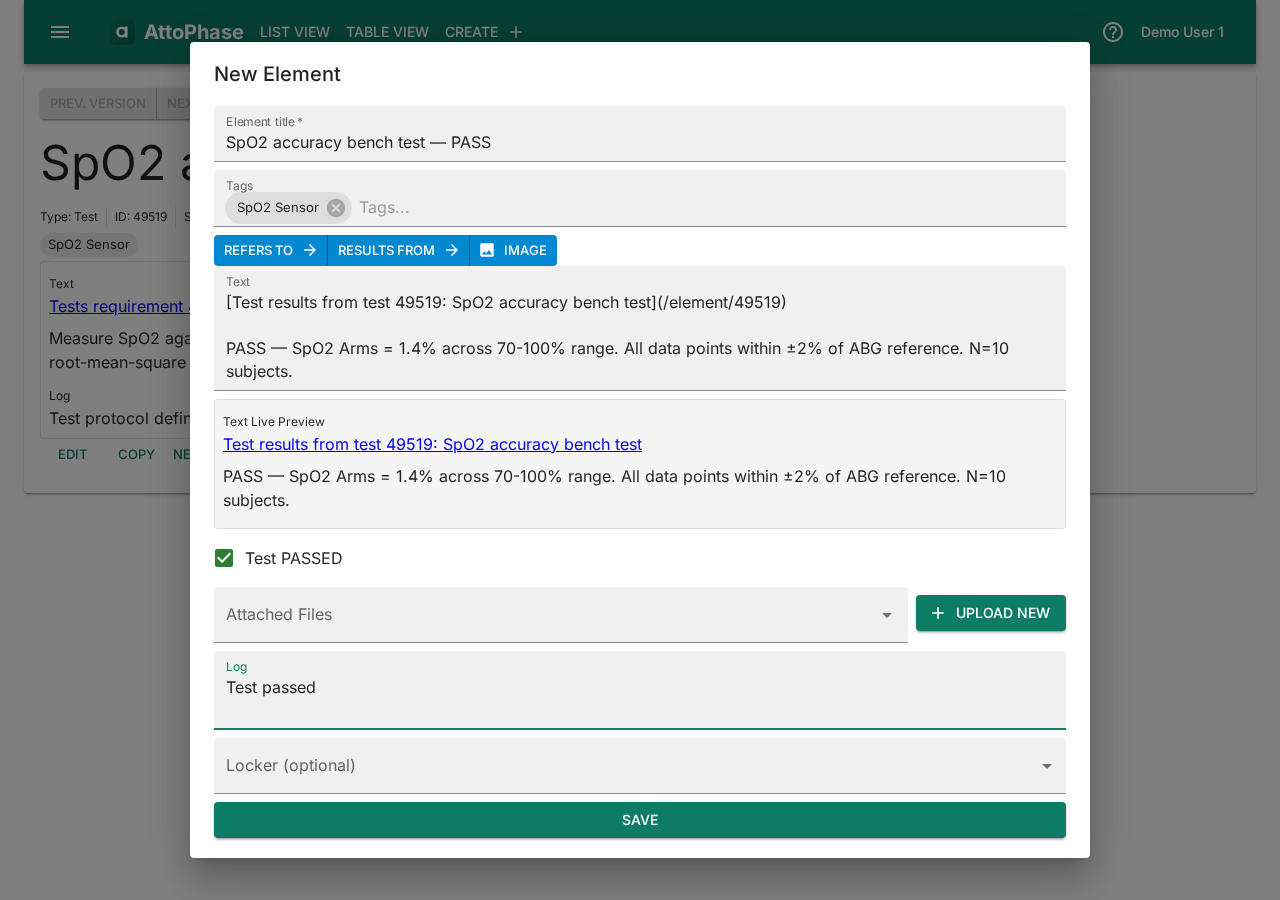Expand the Locker (optional) dropdown
The width and height of the screenshot is (1280, 900).
click(1046, 765)
